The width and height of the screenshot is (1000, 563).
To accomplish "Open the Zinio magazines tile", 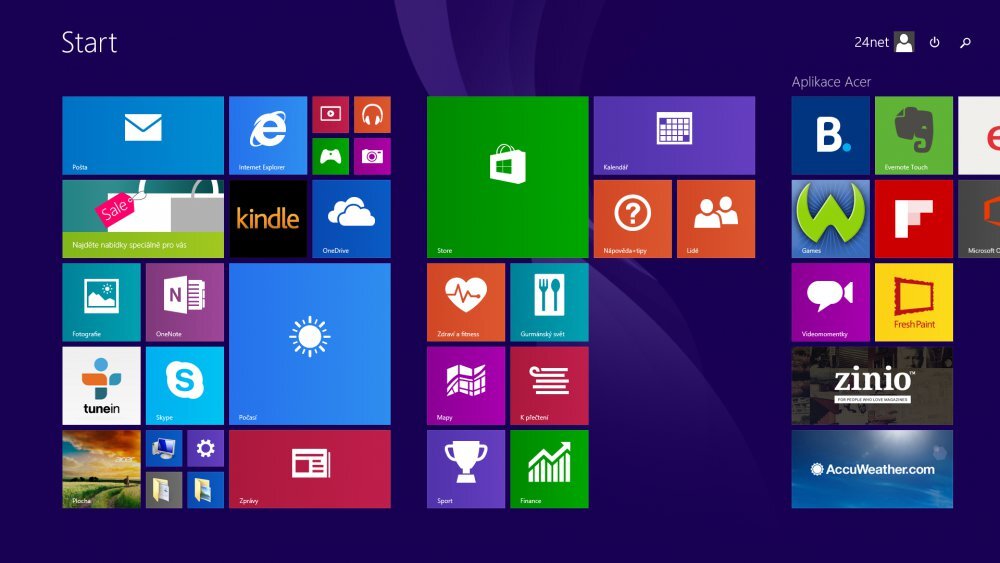I will [x=872, y=386].
